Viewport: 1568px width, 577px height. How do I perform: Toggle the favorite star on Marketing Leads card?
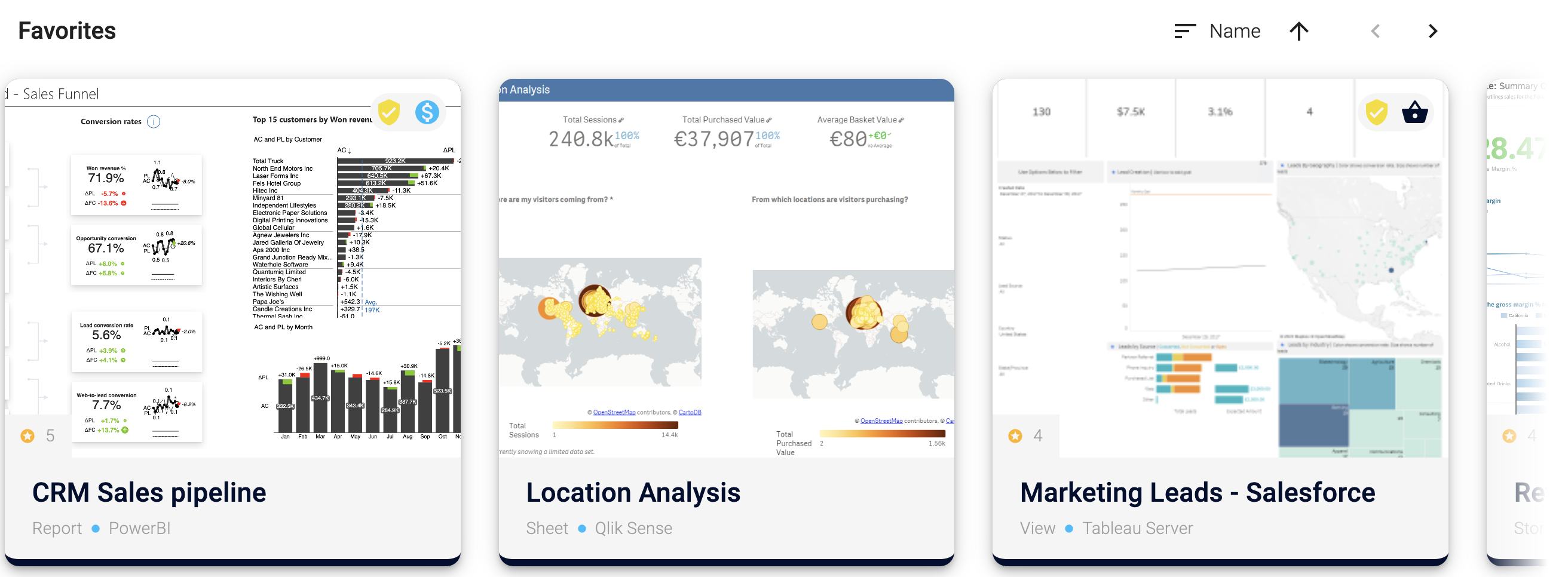1015,436
